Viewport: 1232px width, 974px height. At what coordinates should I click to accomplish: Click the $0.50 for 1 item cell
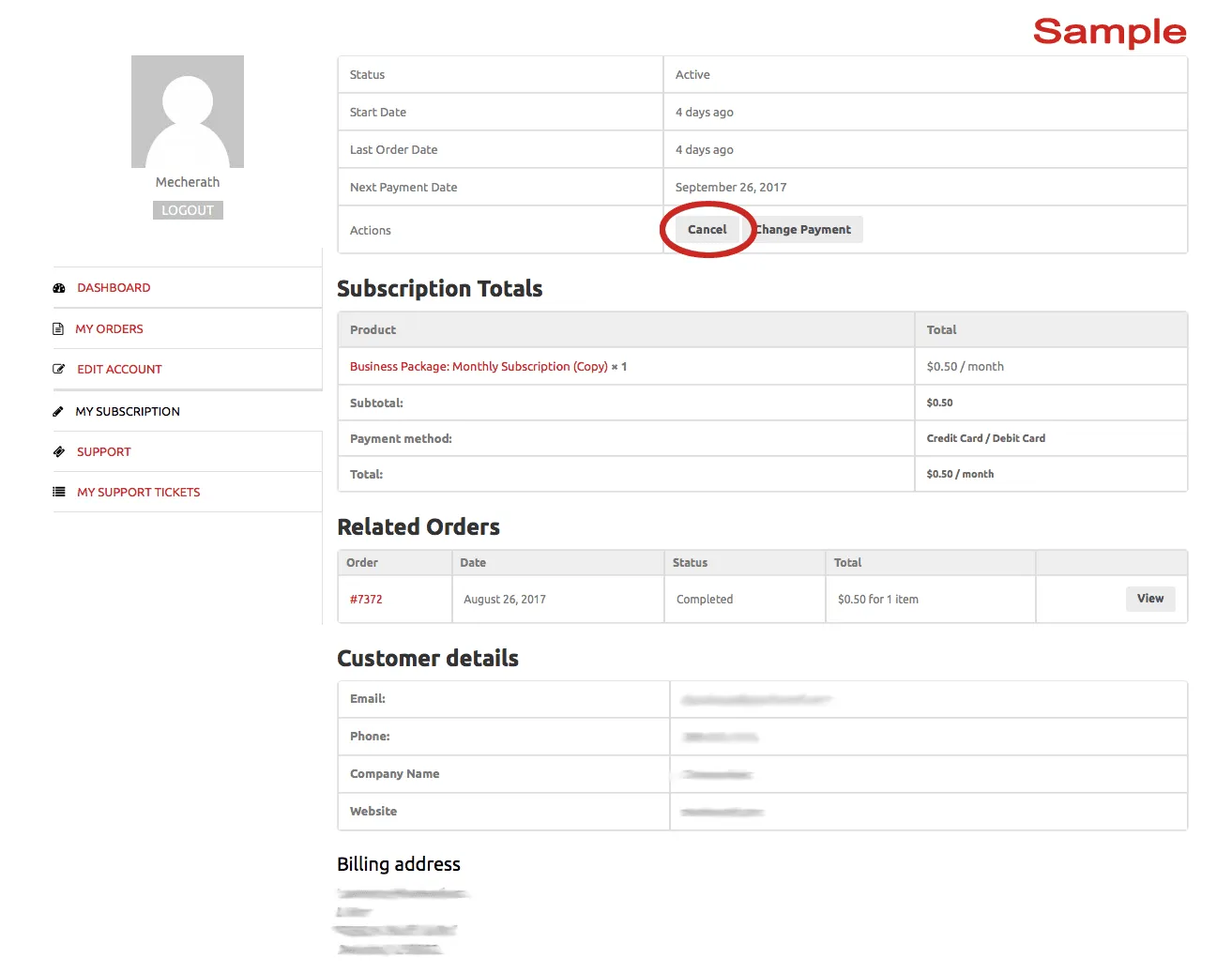click(x=878, y=599)
